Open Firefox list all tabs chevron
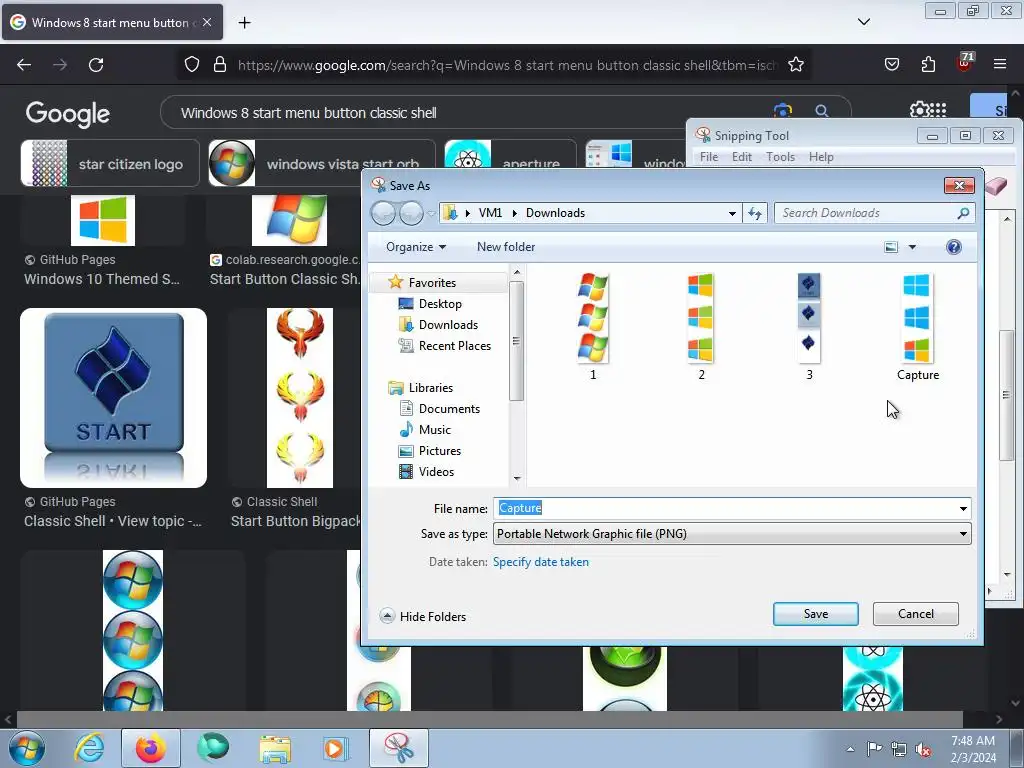This screenshot has width=1024, height=768. click(863, 22)
